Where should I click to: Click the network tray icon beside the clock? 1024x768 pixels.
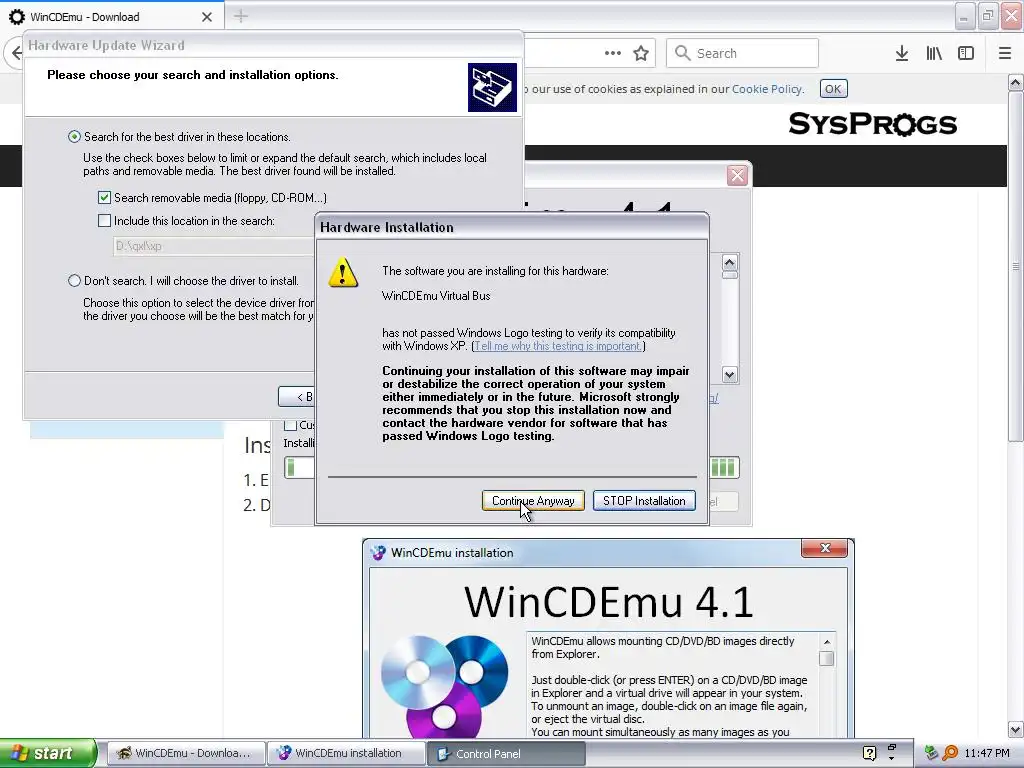[932, 753]
